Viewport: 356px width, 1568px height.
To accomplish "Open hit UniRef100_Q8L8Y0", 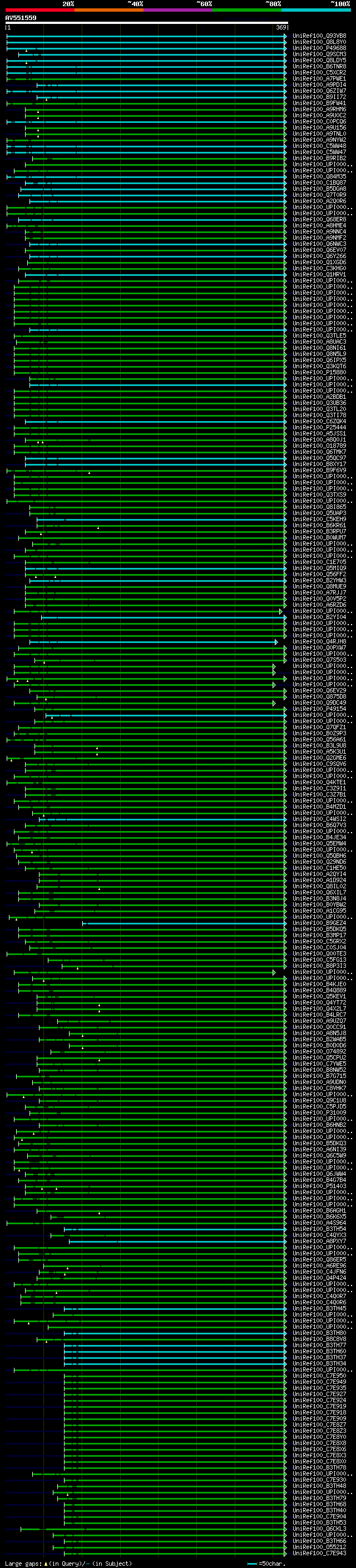I will coord(319,42).
